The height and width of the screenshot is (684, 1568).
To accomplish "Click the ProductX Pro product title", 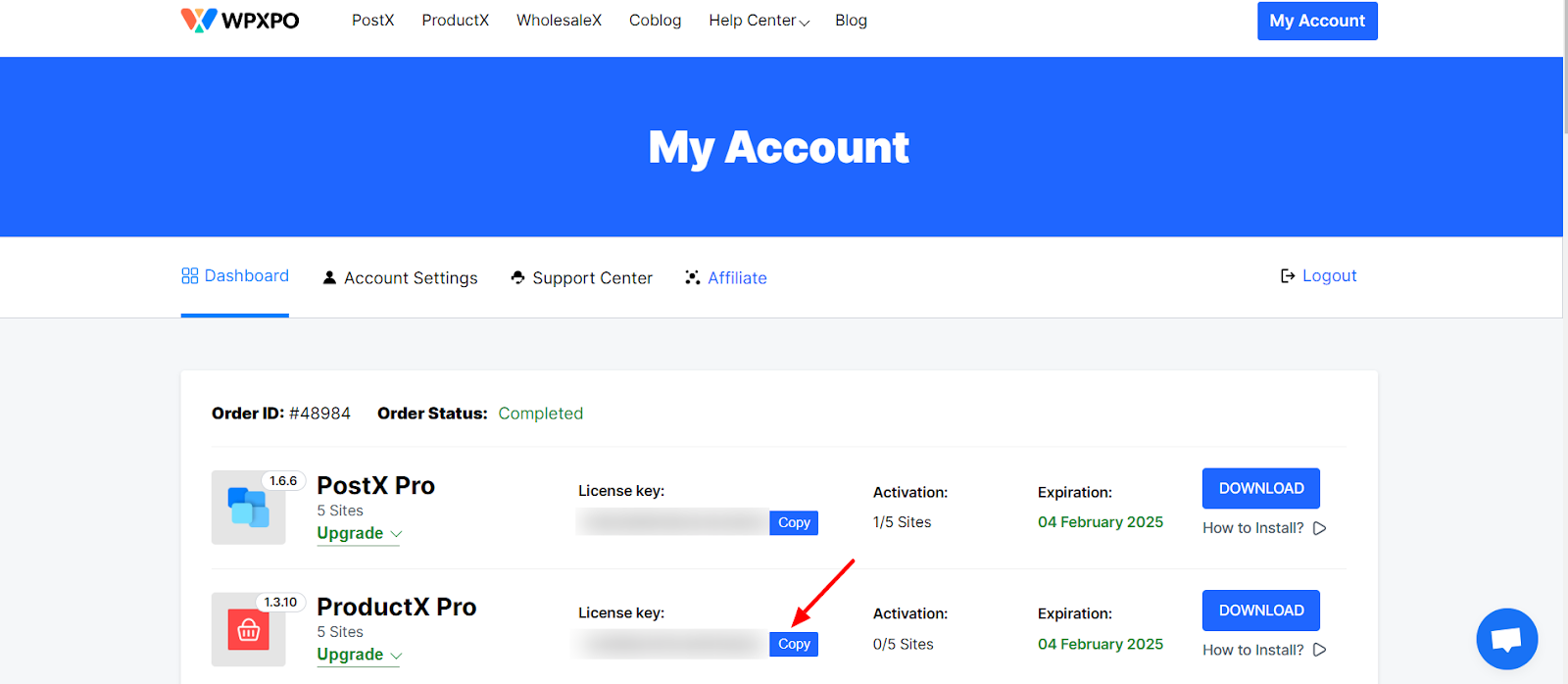I will tap(396, 608).
